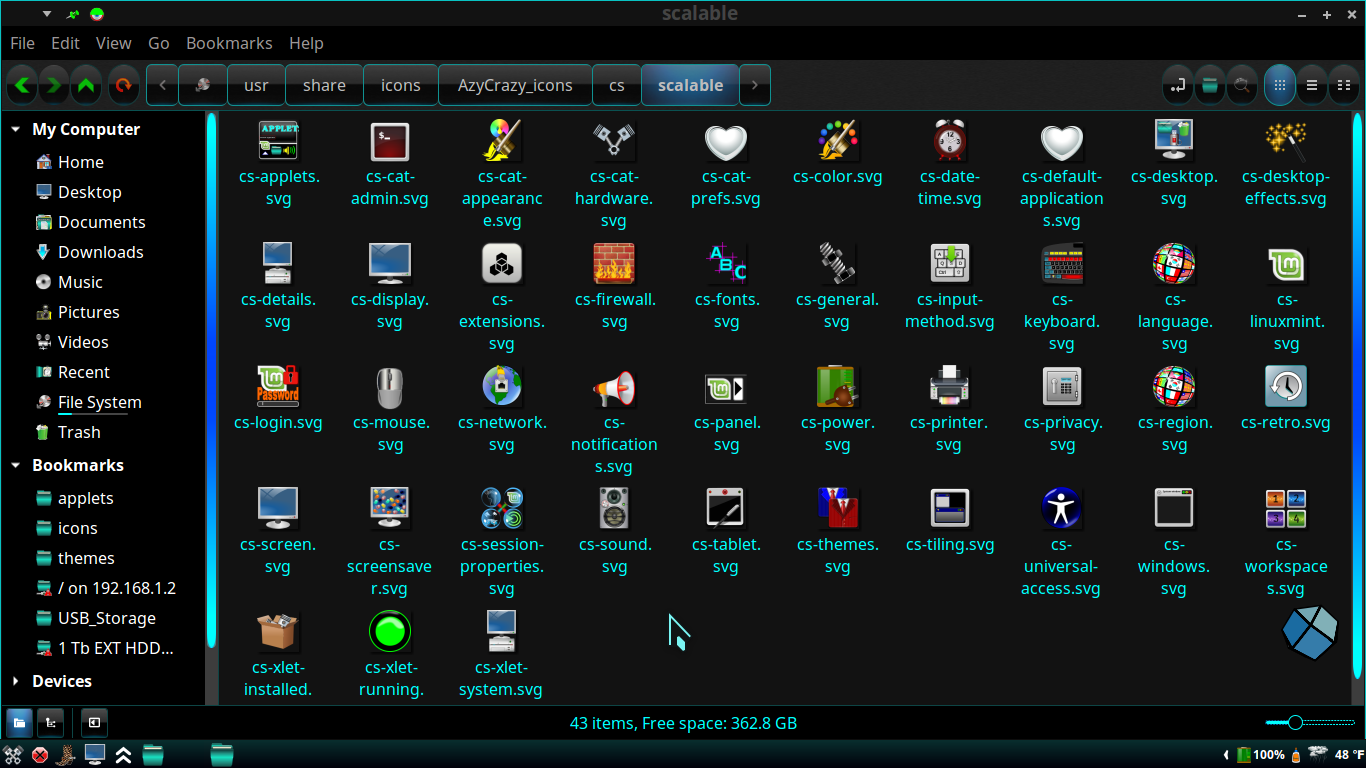Screen dimensions: 1366x768
Task: Select the cs-notifications.svg megaphone icon
Action: 614,421
